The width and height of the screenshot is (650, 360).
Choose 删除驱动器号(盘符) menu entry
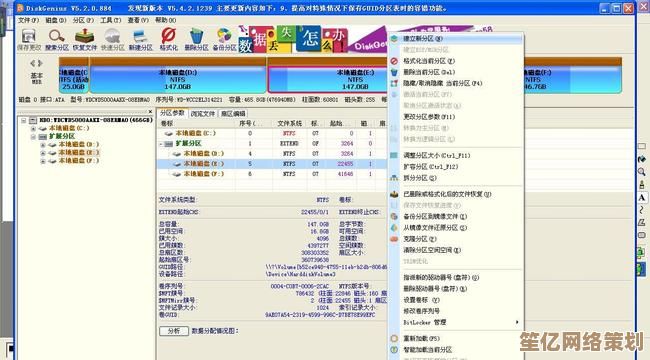(435, 289)
